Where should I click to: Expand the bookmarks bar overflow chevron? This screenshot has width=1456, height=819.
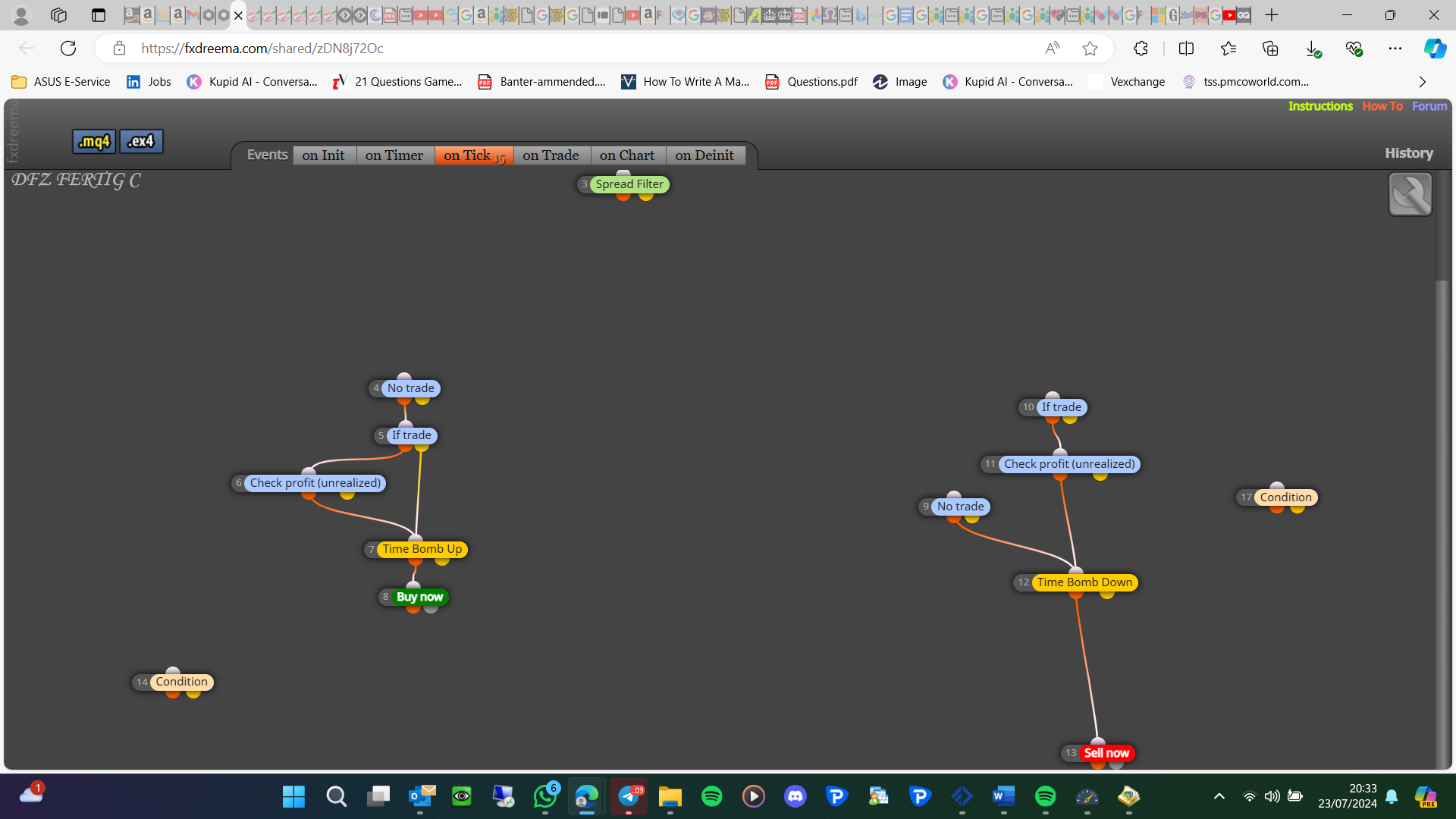[x=1423, y=82]
